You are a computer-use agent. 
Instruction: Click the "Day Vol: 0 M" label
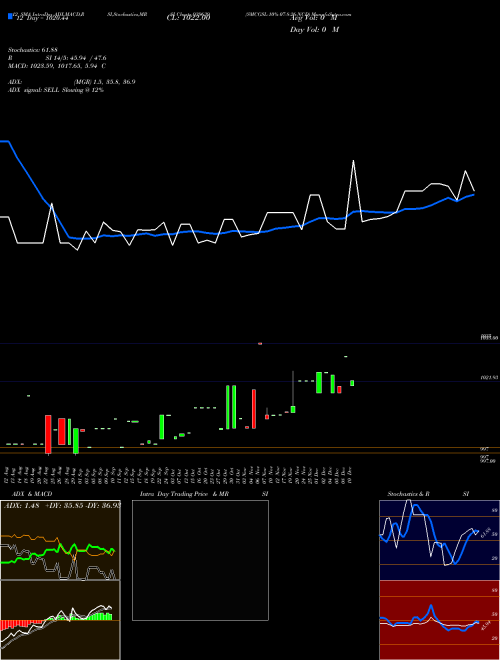(314, 30)
